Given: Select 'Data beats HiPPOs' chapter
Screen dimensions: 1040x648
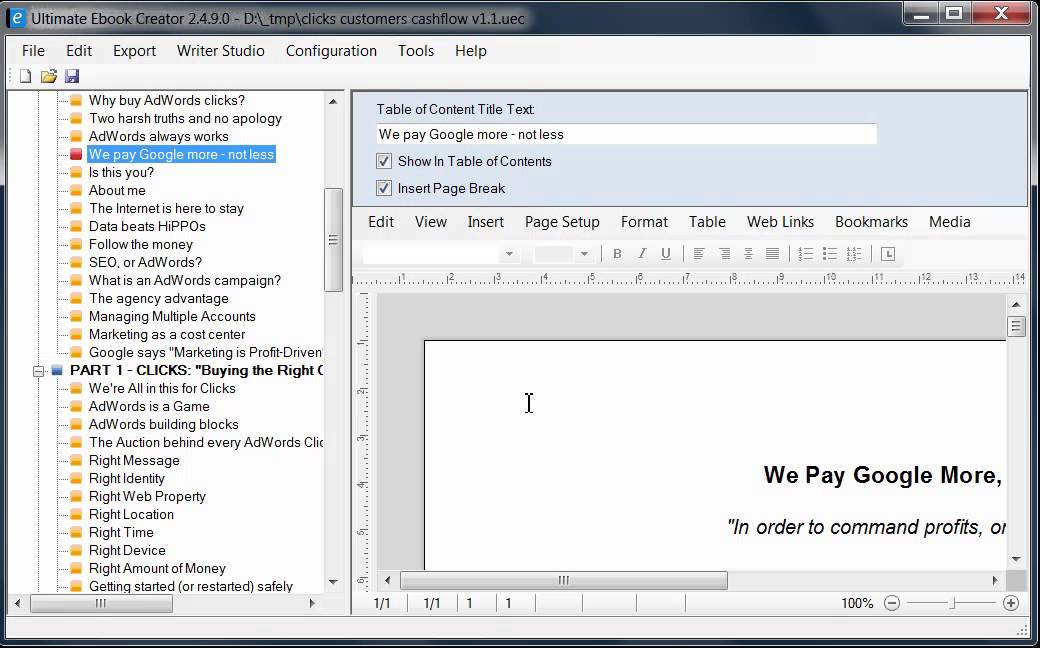Looking at the screenshot, I should [147, 226].
